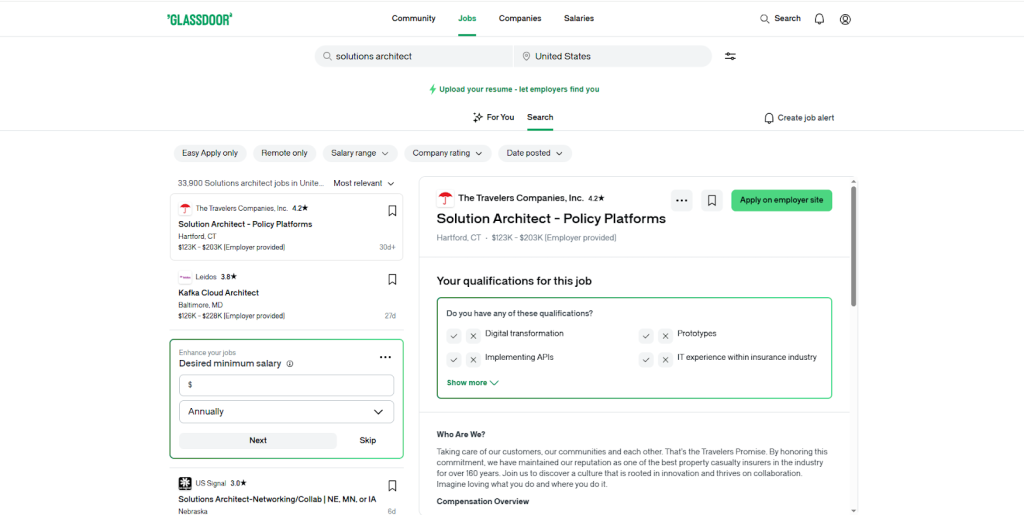Click the sparkle icon beside For You
The image size is (1024, 515).
tap(478, 117)
